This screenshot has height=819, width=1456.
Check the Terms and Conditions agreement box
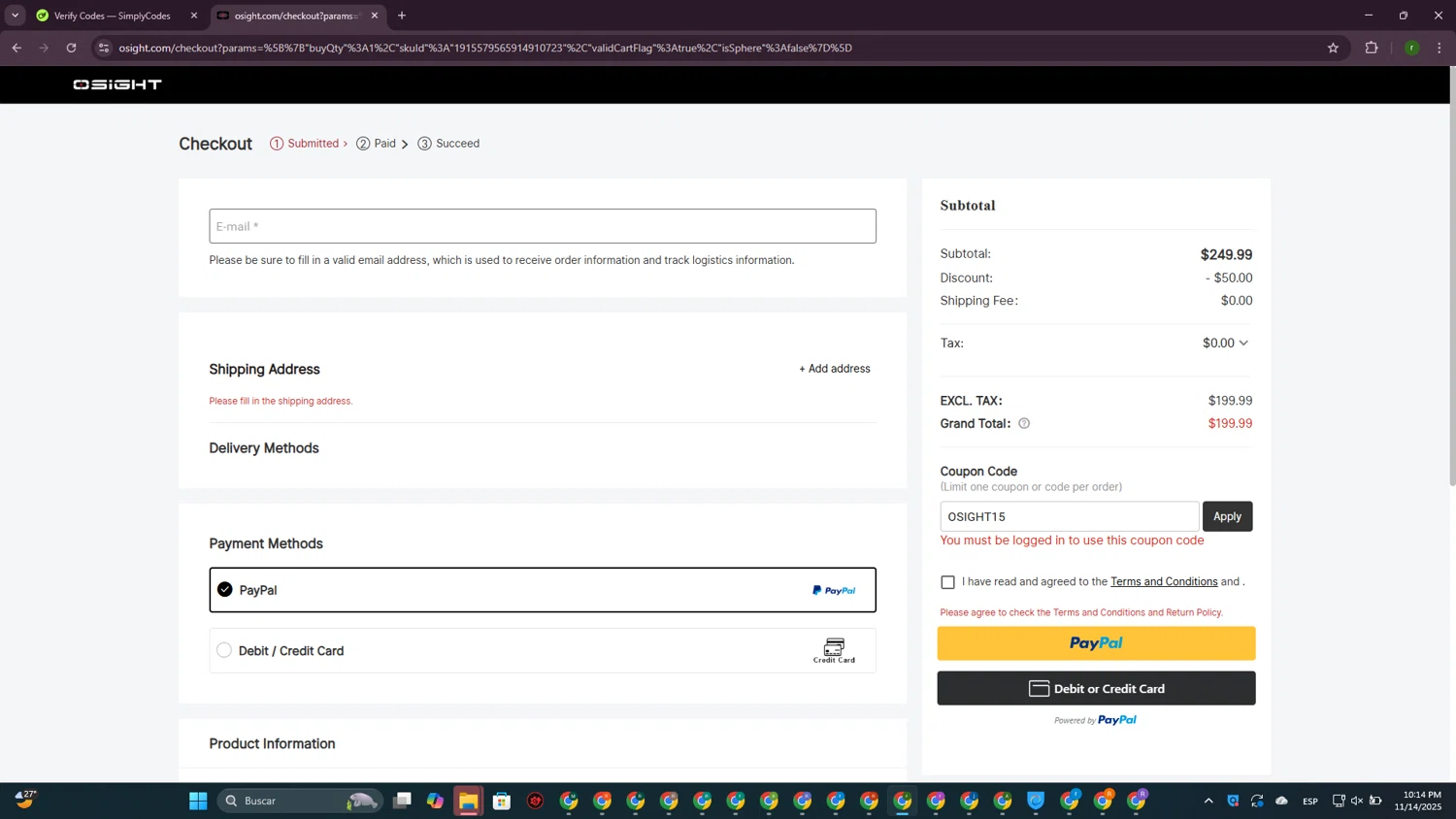click(x=948, y=582)
